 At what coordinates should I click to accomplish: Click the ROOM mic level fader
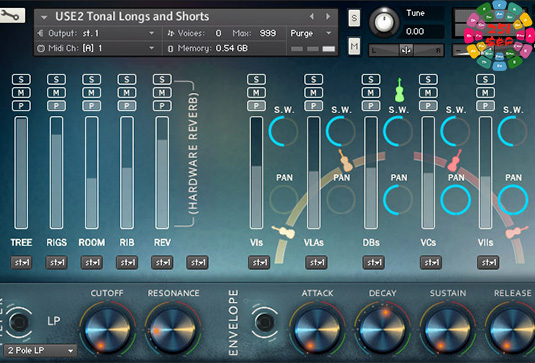pyautogui.click(x=91, y=173)
